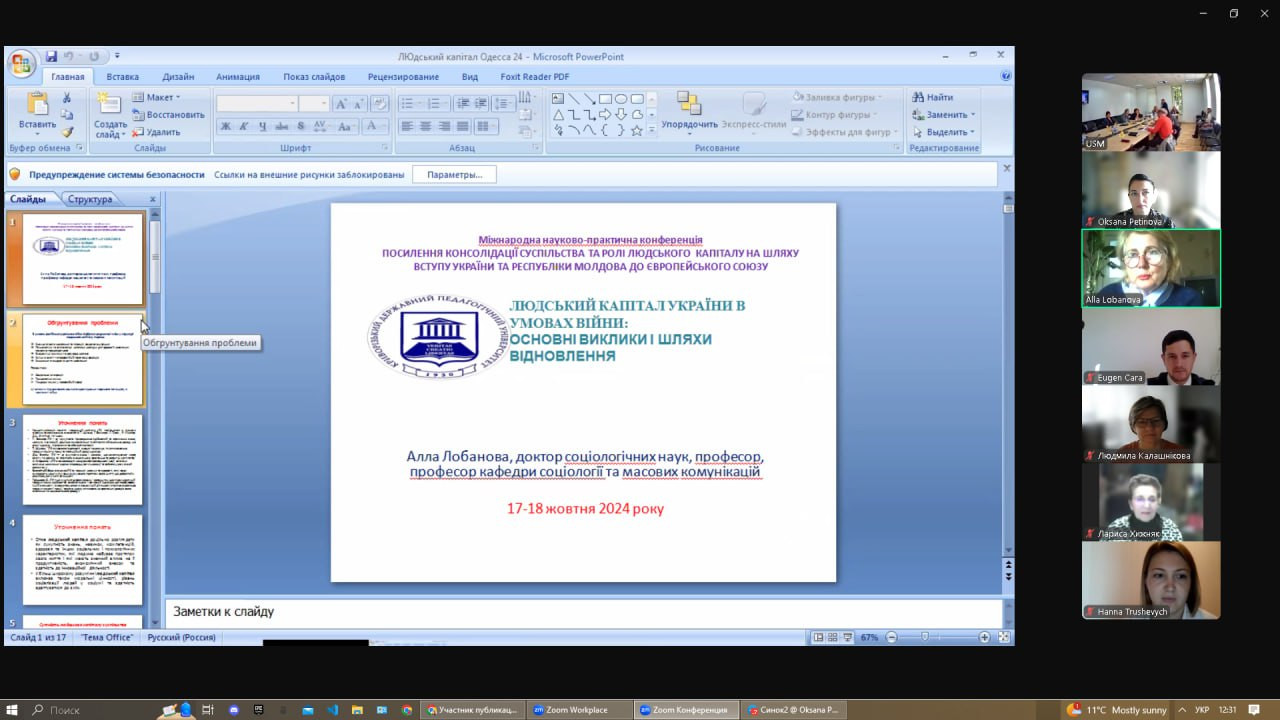This screenshot has width=1280, height=720.
Task: Toggle bold (Ж) formatting
Action: [226, 126]
